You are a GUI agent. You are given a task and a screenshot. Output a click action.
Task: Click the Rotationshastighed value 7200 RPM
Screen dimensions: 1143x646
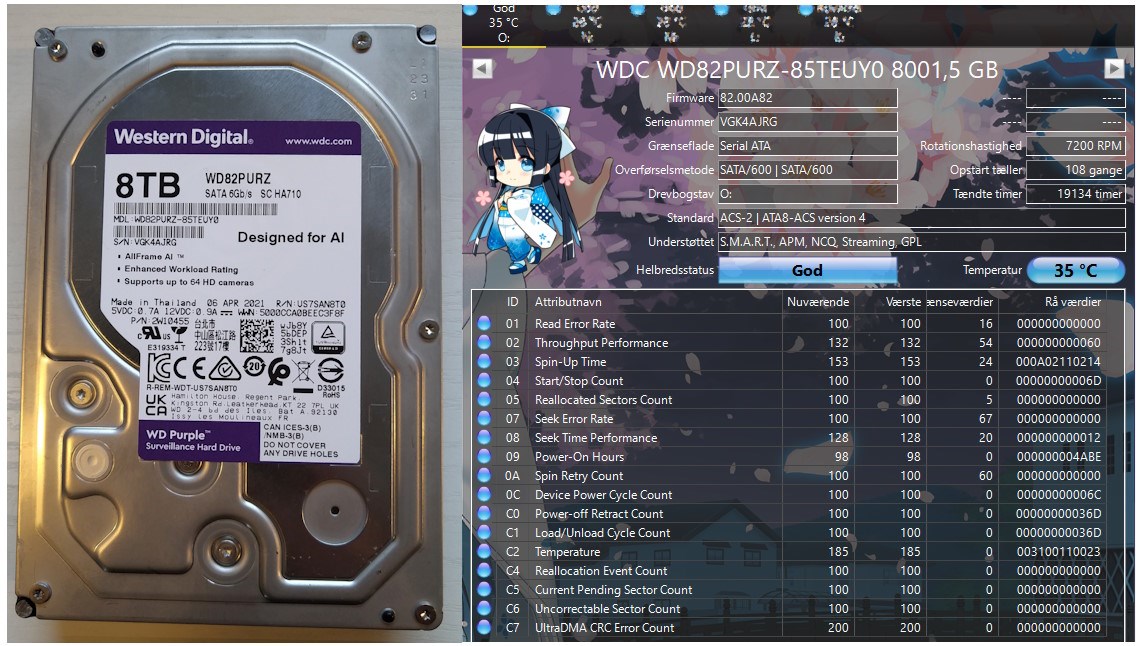point(1075,146)
